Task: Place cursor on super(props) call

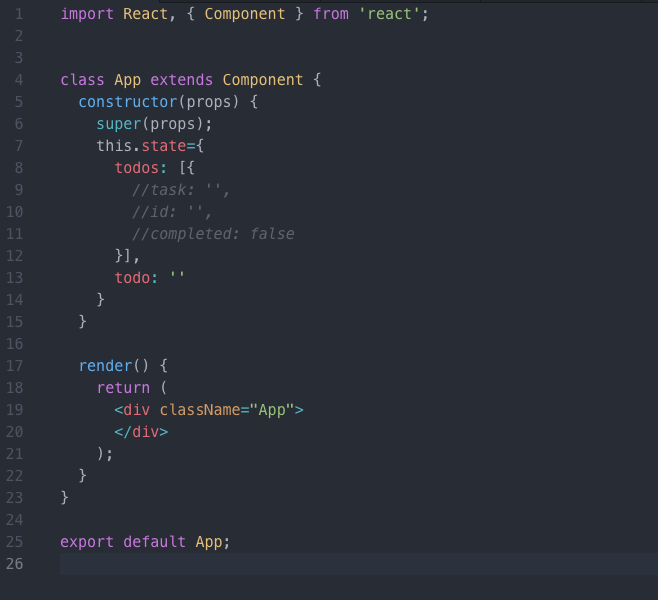Action: 154,124
